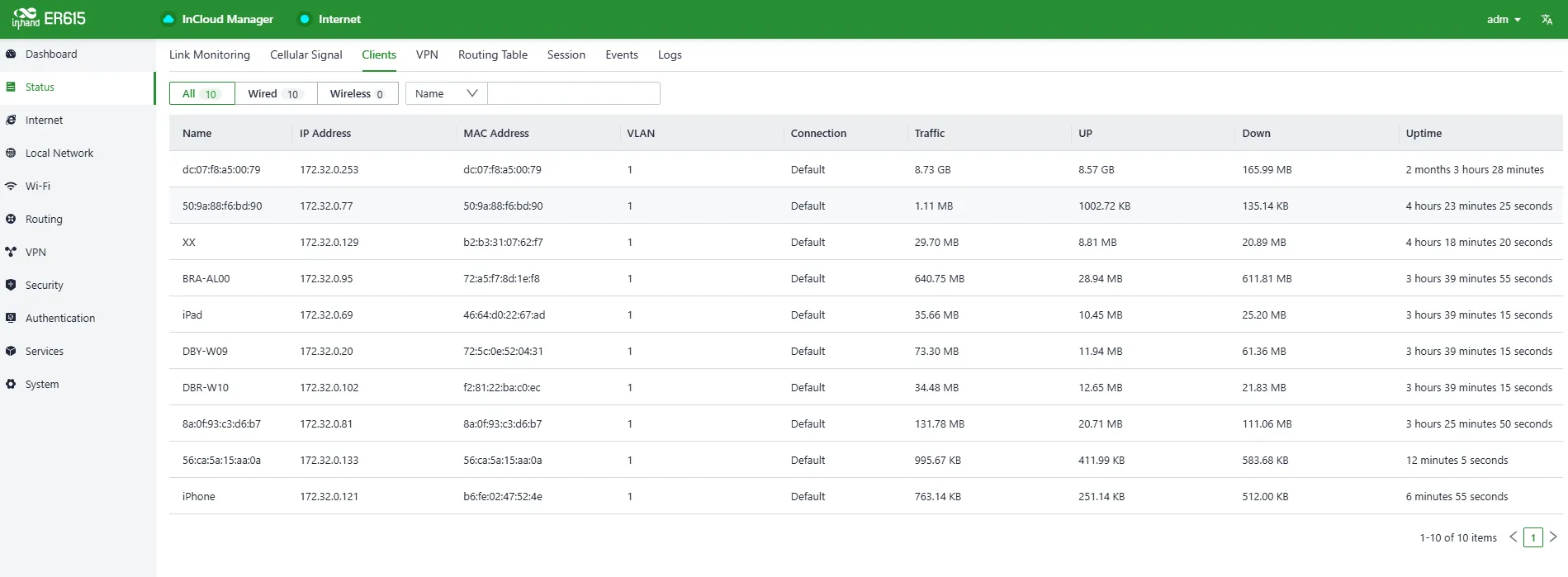The image size is (1568, 577).
Task: Click the language translate icon
Action: point(1547,19)
